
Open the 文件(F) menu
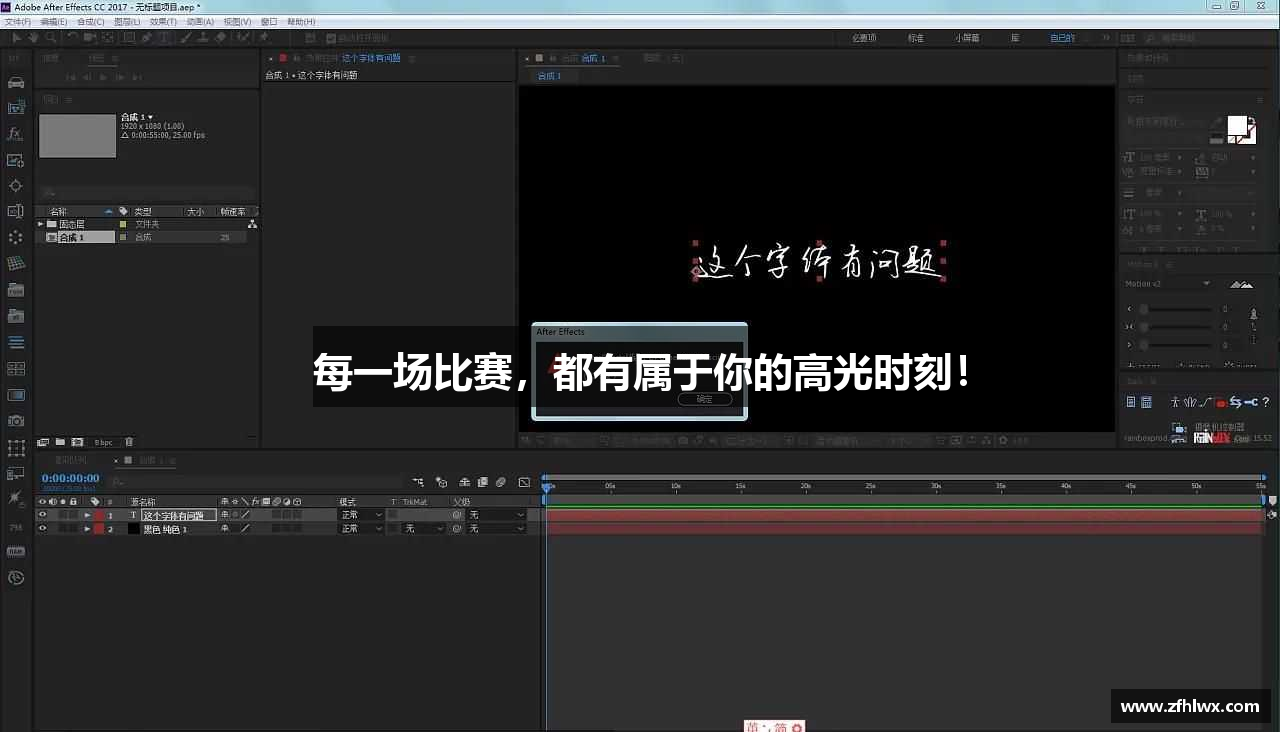tap(18, 21)
